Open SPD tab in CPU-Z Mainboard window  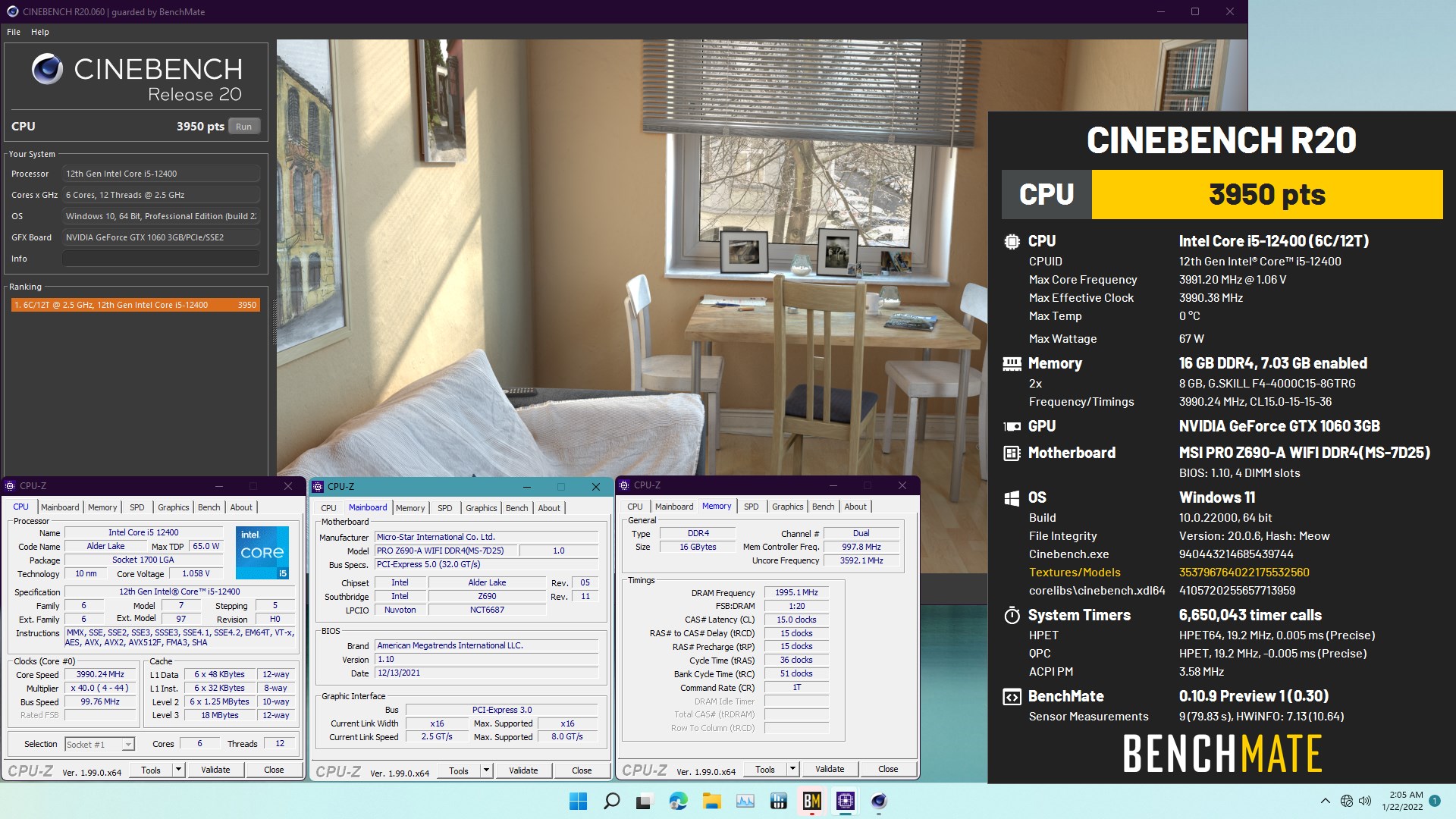[x=445, y=508]
